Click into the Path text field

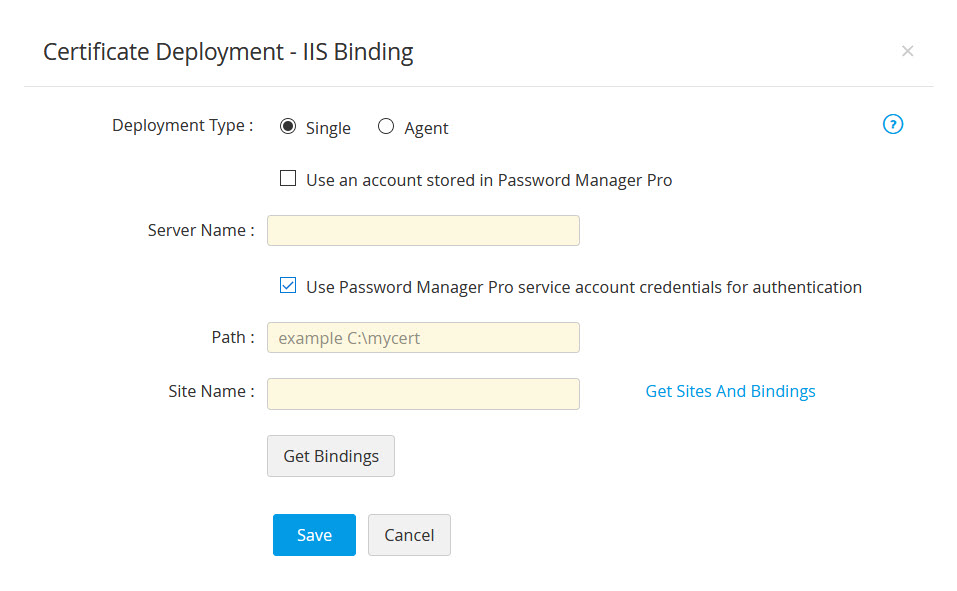(x=423, y=338)
